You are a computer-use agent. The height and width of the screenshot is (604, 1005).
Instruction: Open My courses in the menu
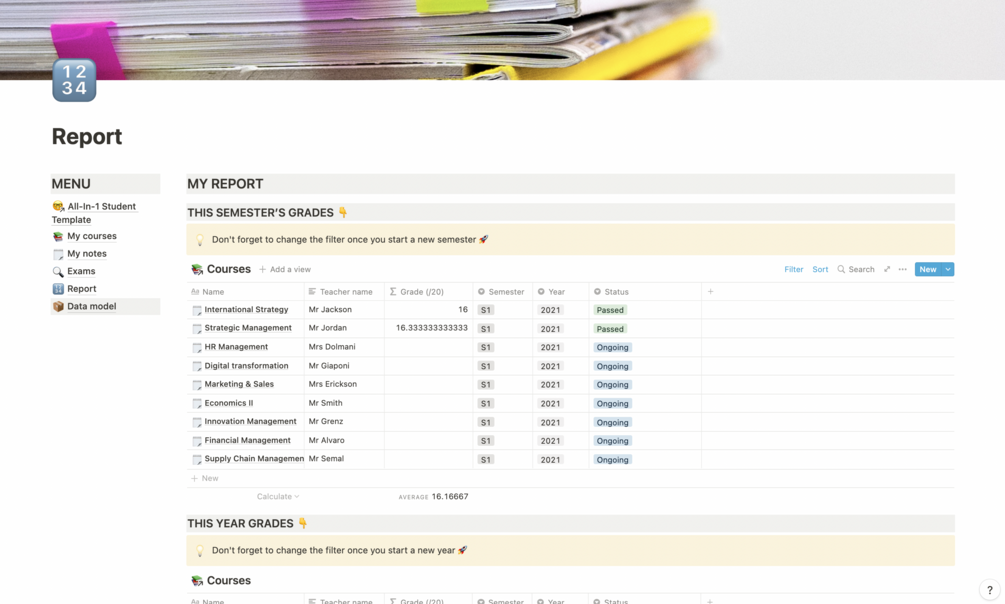[92, 236]
